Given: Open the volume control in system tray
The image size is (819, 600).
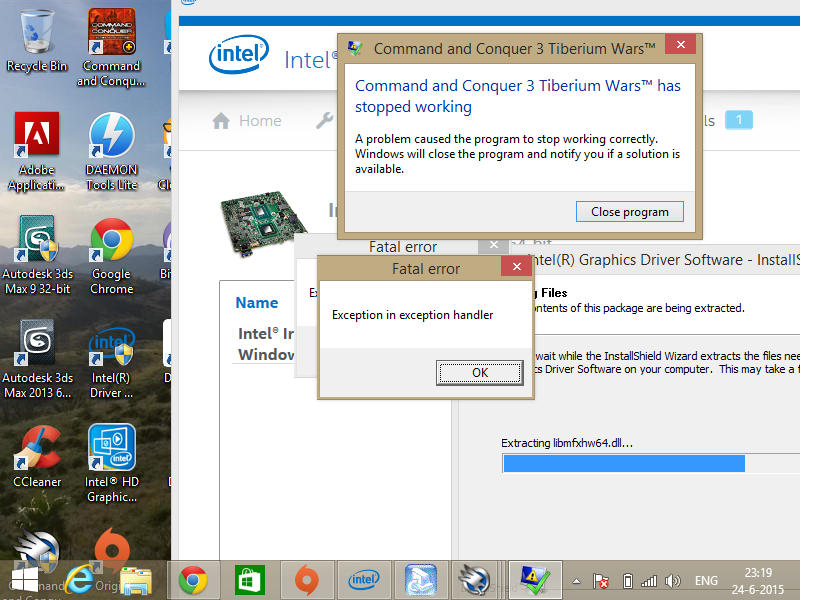Looking at the screenshot, I should [673, 581].
